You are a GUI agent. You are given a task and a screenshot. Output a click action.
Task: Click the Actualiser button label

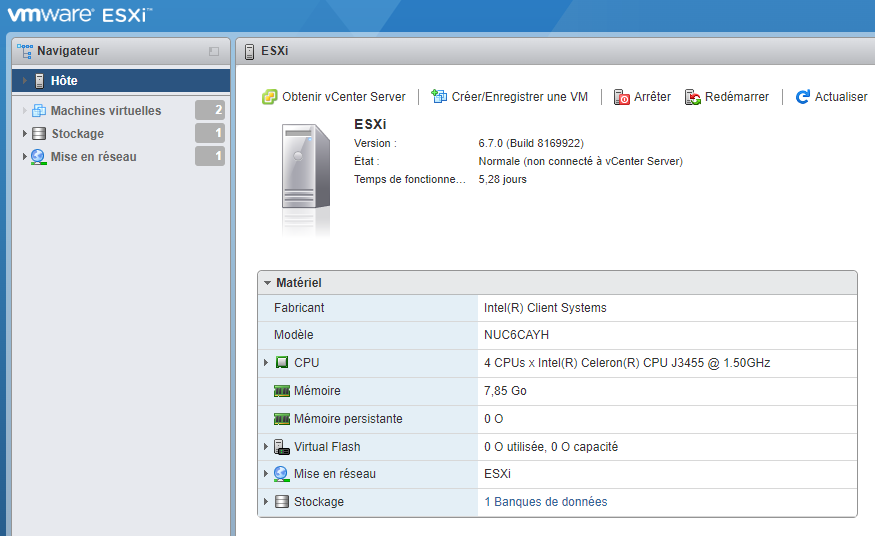841,97
